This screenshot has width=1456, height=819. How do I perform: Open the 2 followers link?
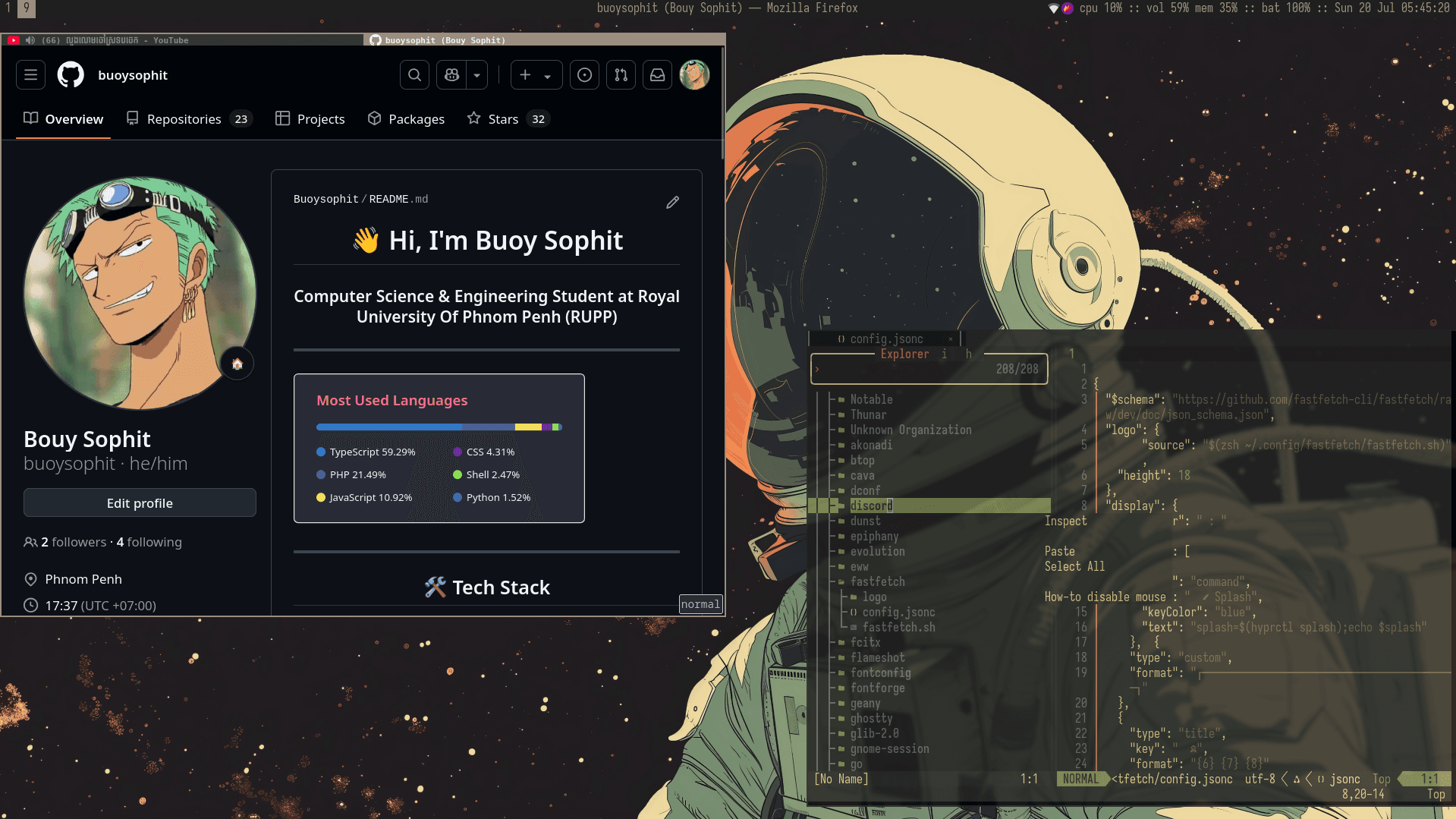tap(72, 542)
